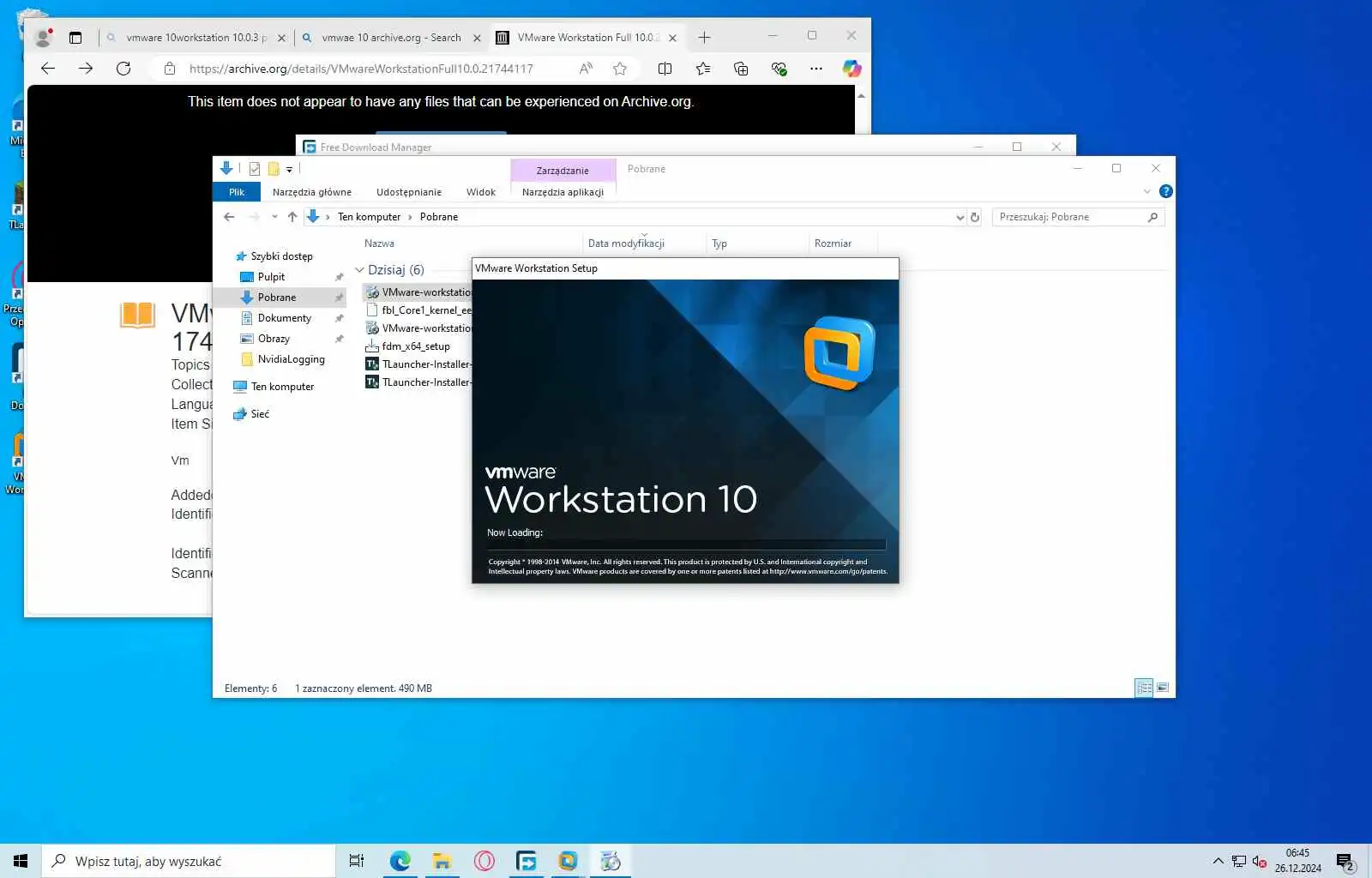The image size is (1372, 878).
Task: Switch Explorer to details view icon
Action: 1144,688
